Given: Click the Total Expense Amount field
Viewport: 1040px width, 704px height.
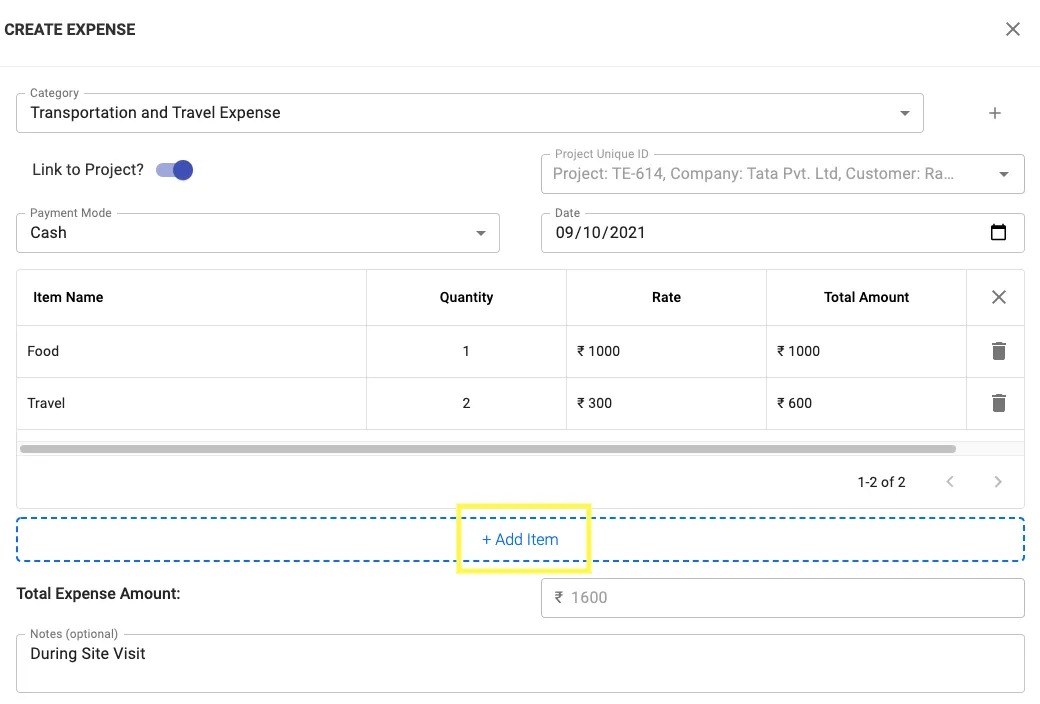Looking at the screenshot, I should pos(782,598).
